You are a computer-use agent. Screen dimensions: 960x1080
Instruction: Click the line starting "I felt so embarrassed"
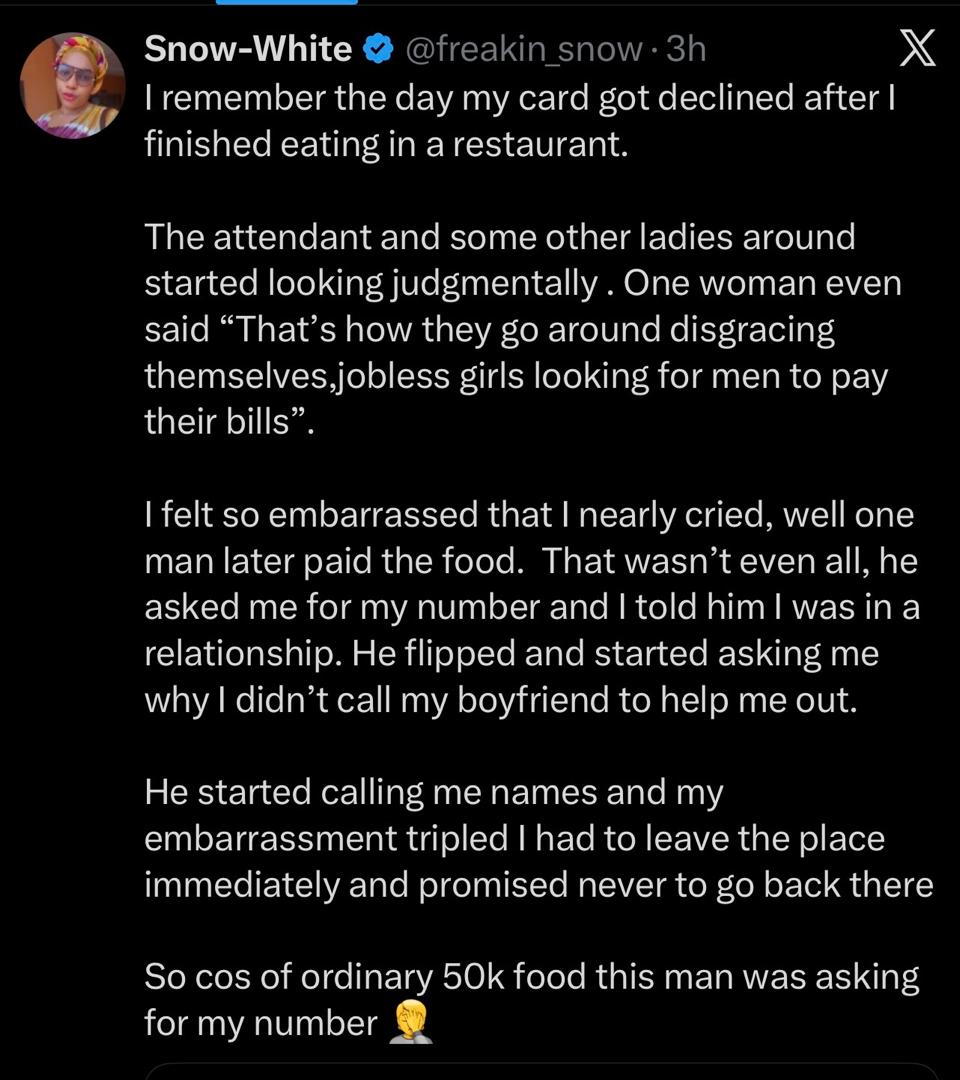529,515
